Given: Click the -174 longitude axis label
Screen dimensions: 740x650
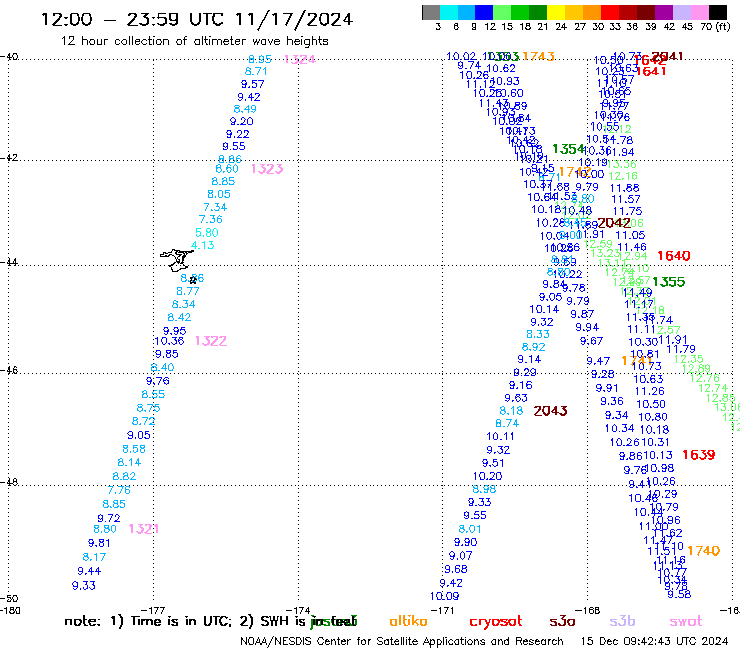Looking at the screenshot, I should point(298,610).
